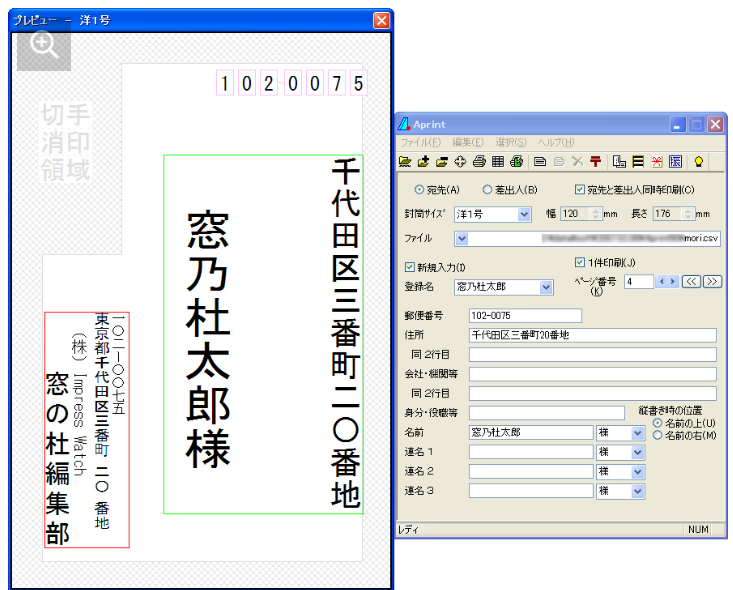Click the 身分・役職等 input field
Image resolution: width=733 pixels, height=590 pixels.
[546, 413]
